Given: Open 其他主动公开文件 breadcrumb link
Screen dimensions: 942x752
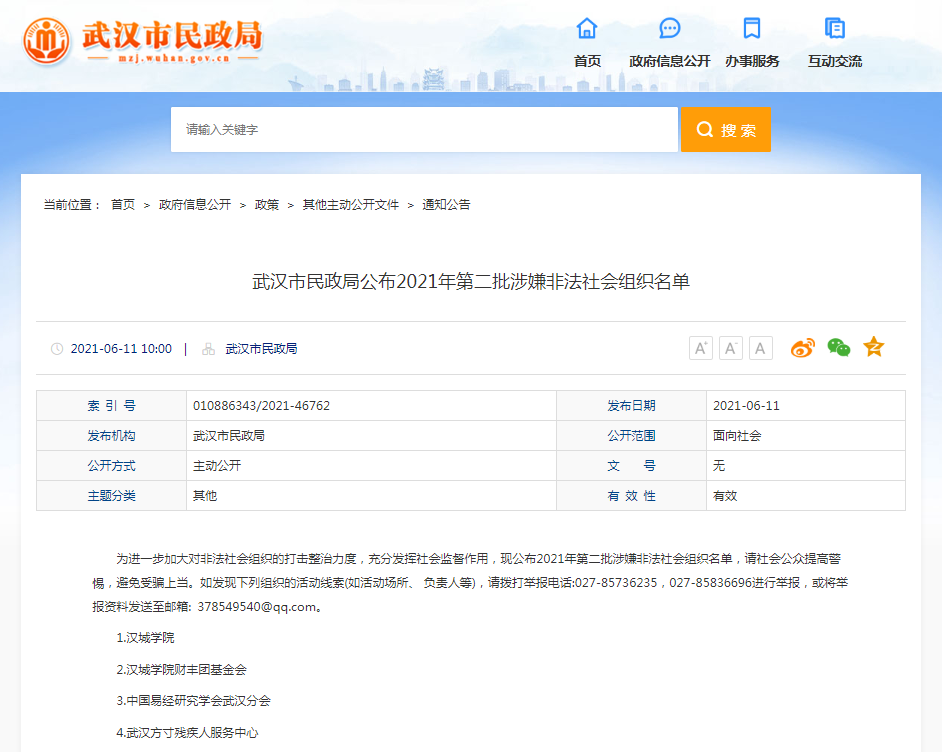Looking at the screenshot, I should [351, 204].
